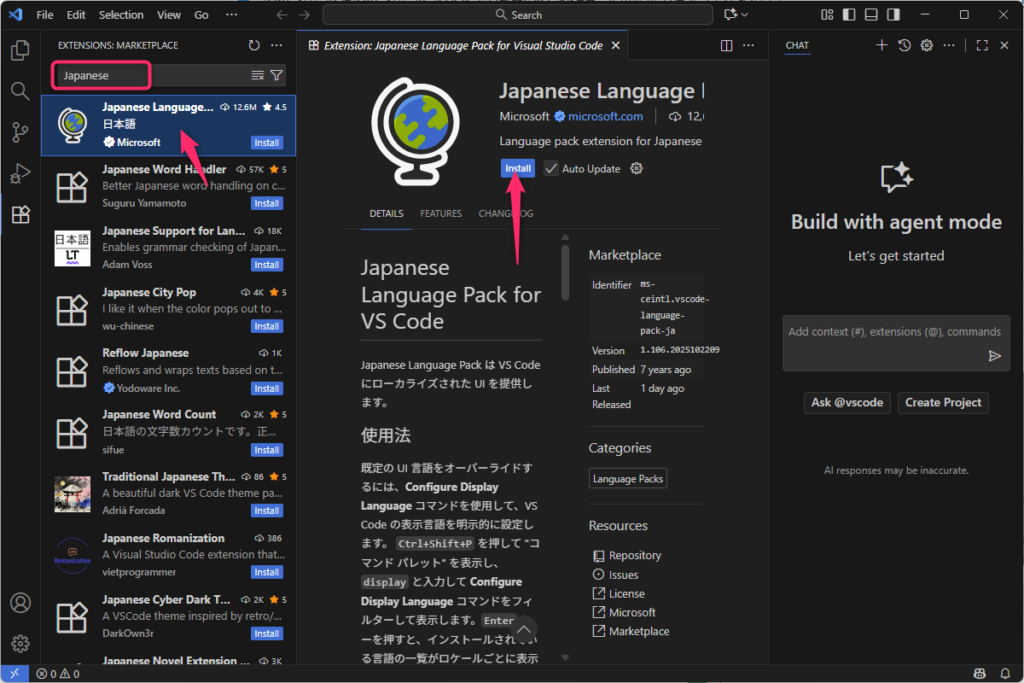The image size is (1024, 683).
Task: Open the Selection menu
Action: click(121, 15)
